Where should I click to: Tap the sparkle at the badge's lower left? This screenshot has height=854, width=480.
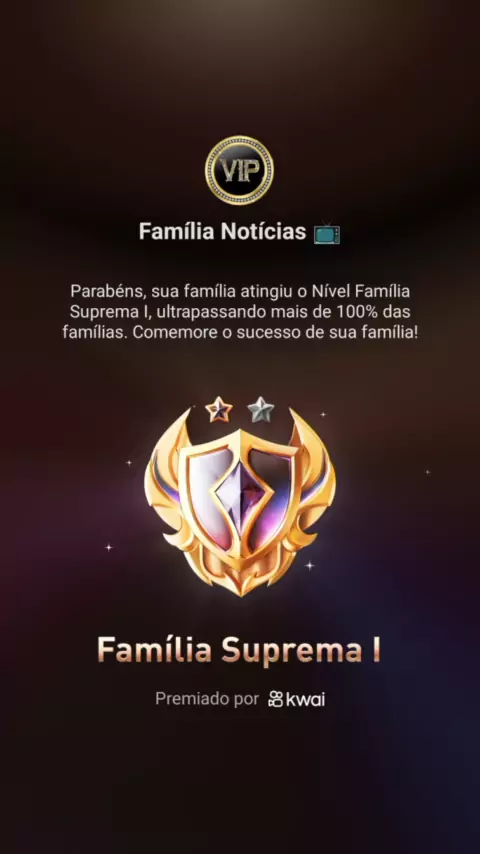tap(108, 547)
